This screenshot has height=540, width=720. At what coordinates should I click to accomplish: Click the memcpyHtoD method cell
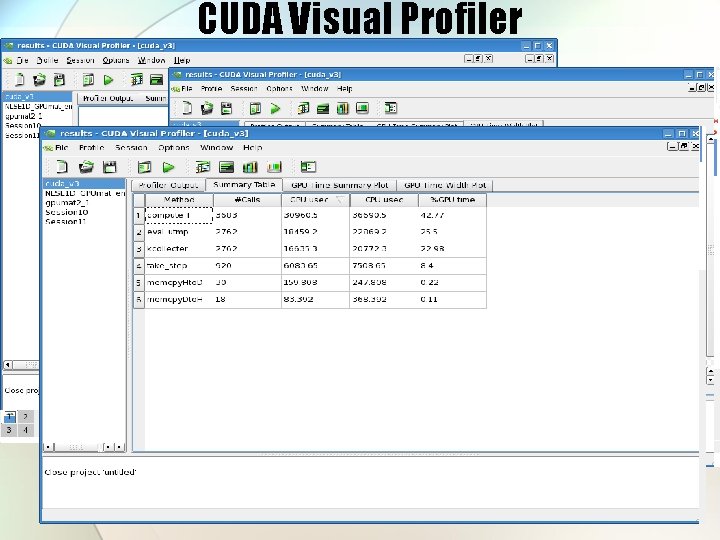179,282
